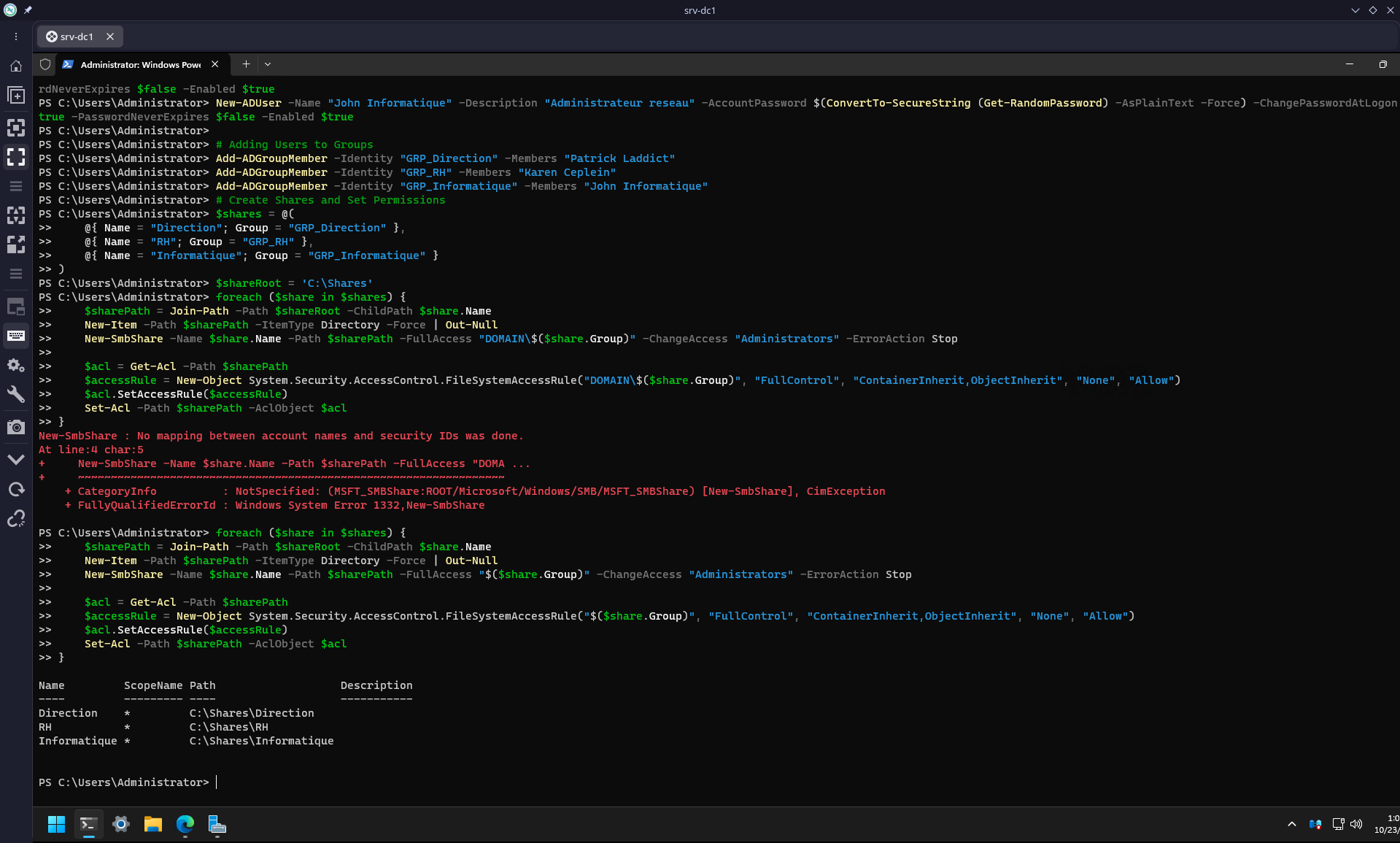Toggle the keyboard grab button in sidebar
This screenshot has height=843, width=1400.
click(x=16, y=336)
